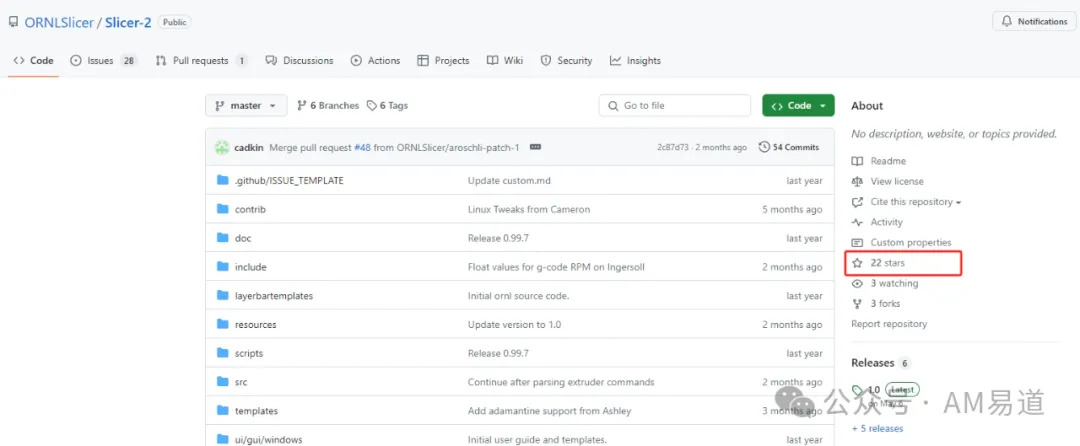Viewport: 1080px width, 446px height.
Task: Click folder icon beside resources
Action: pyautogui.click(x=222, y=324)
